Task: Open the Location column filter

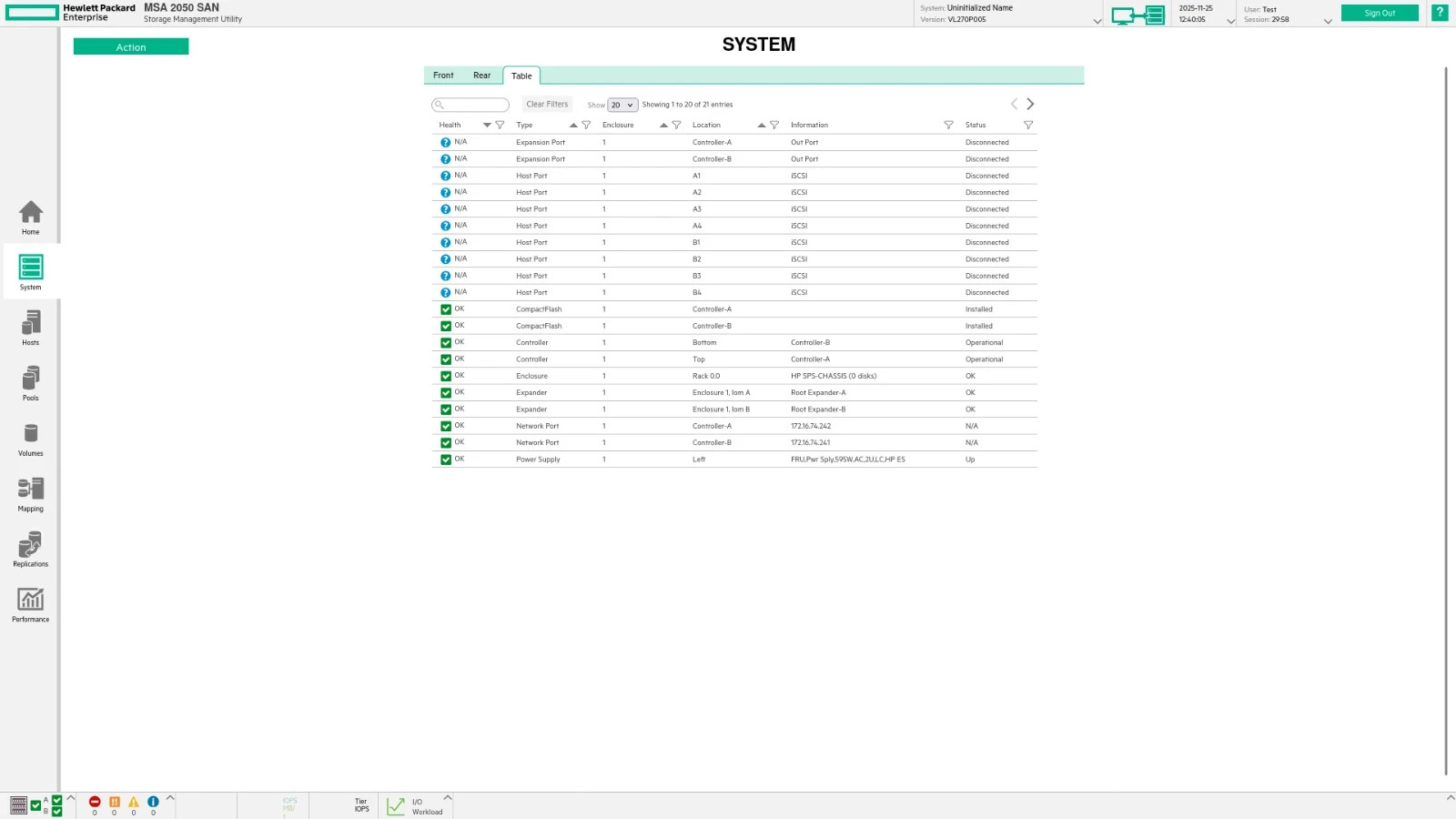Action: 774,126
